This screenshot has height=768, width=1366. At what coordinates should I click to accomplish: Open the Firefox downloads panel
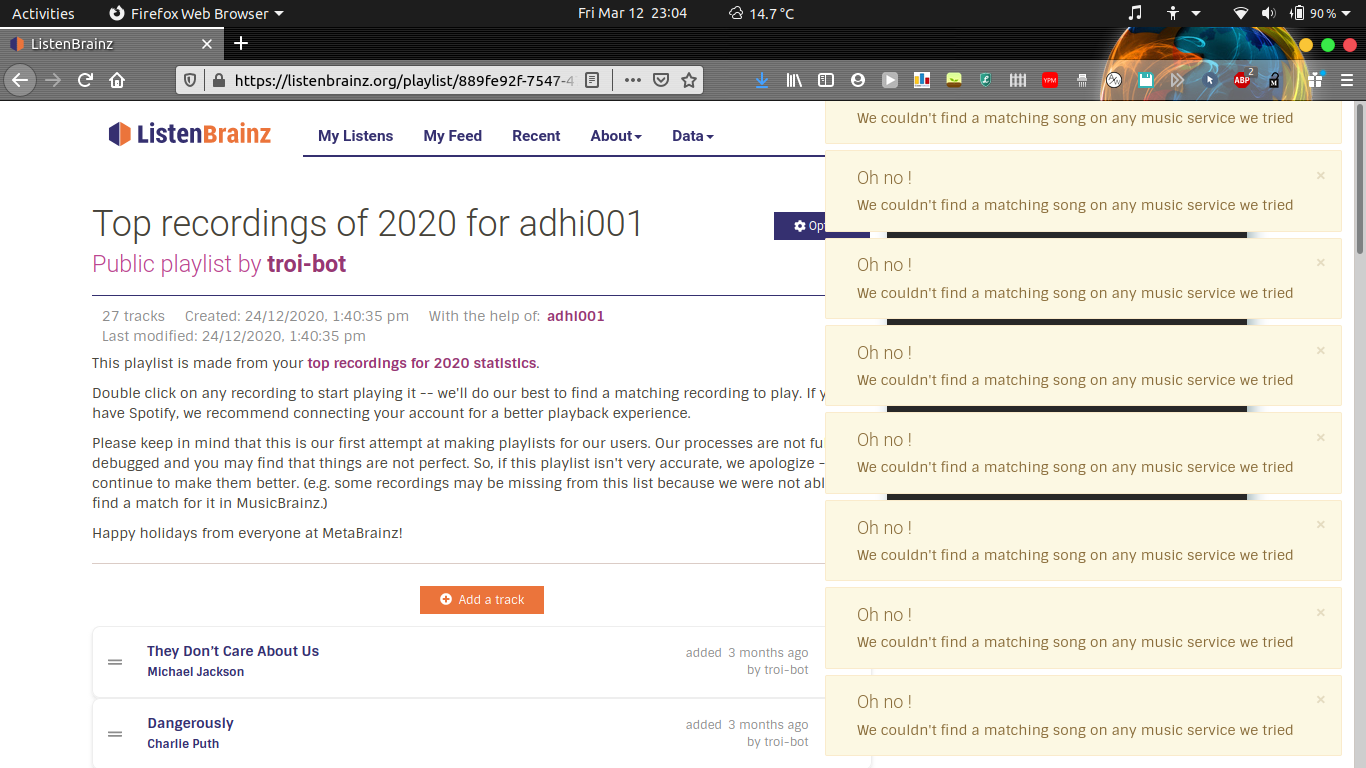tap(762, 80)
